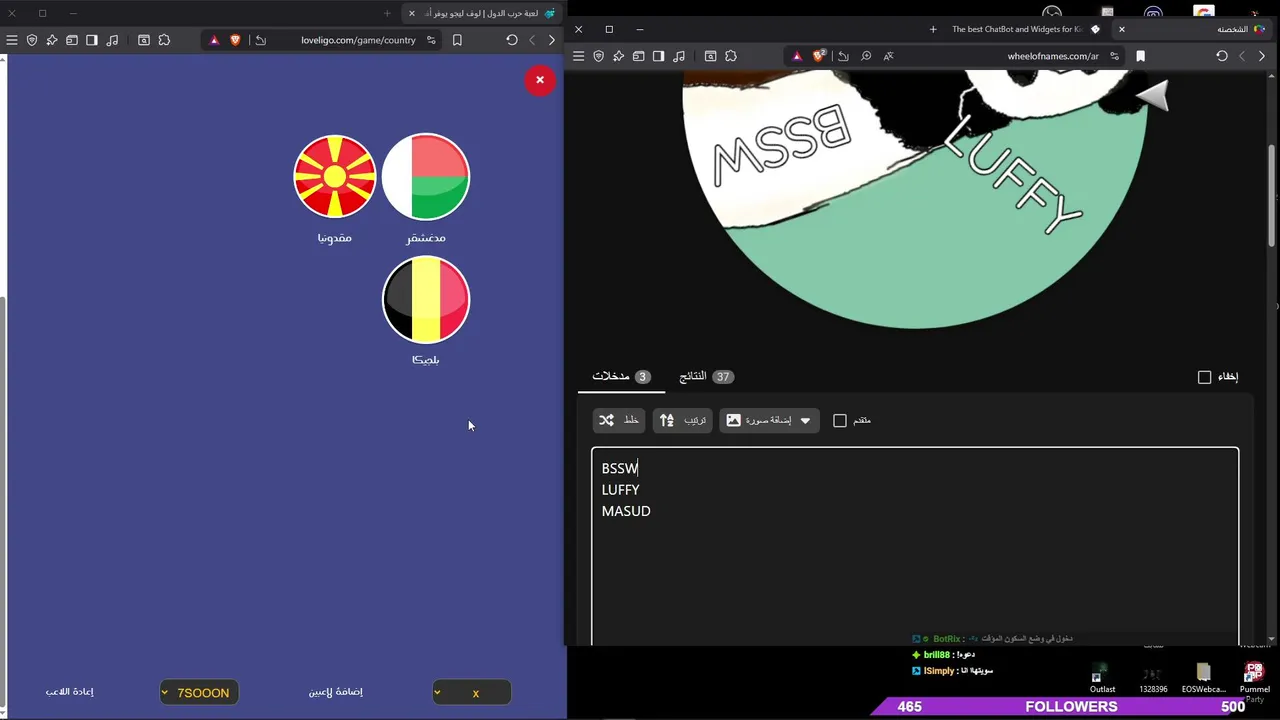Switch to The best ChatBot and Widgets tab

click(x=1019, y=29)
